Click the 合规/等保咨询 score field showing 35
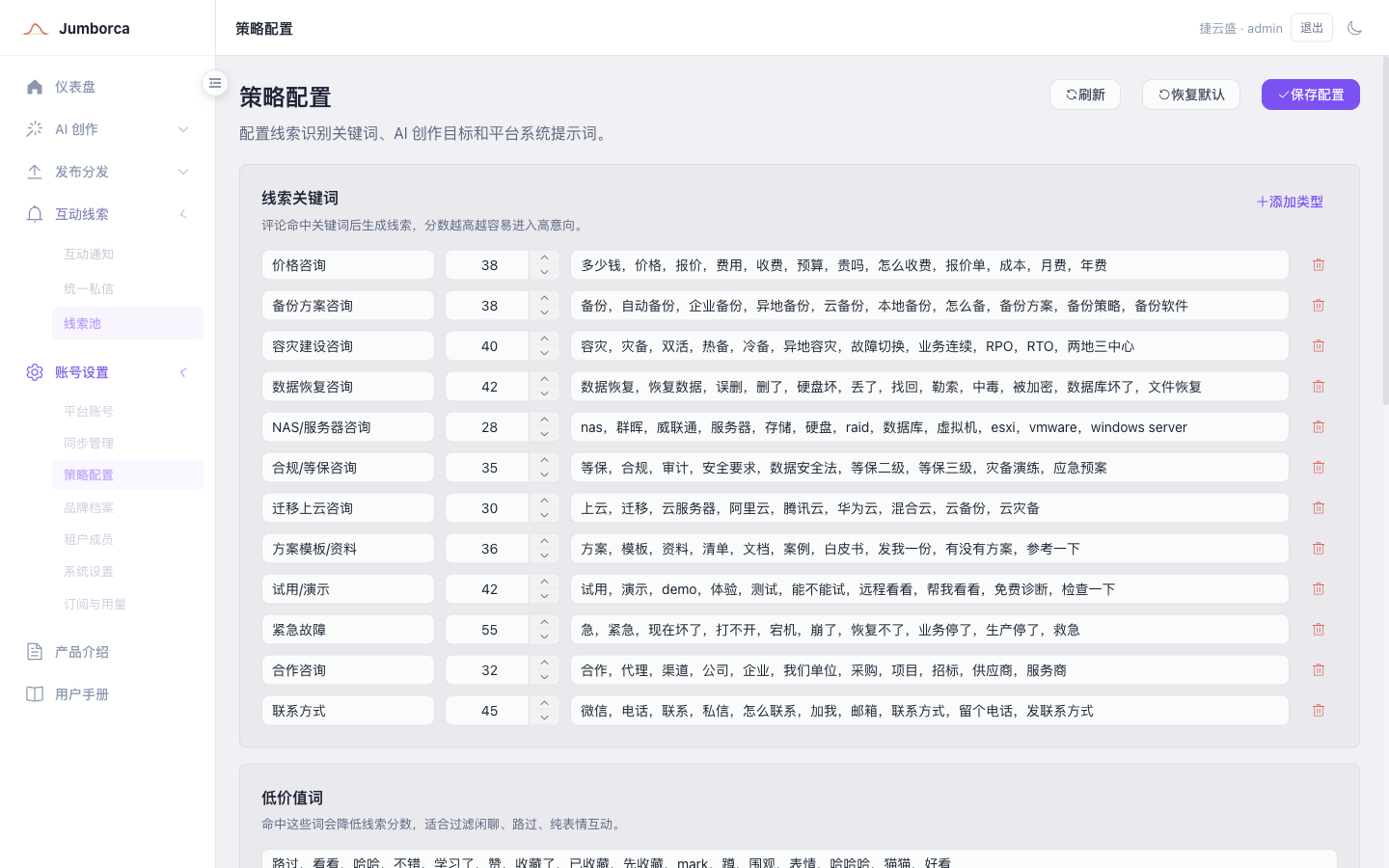The width and height of the screenshot is (1389, 868). click(x=487, y=468)
